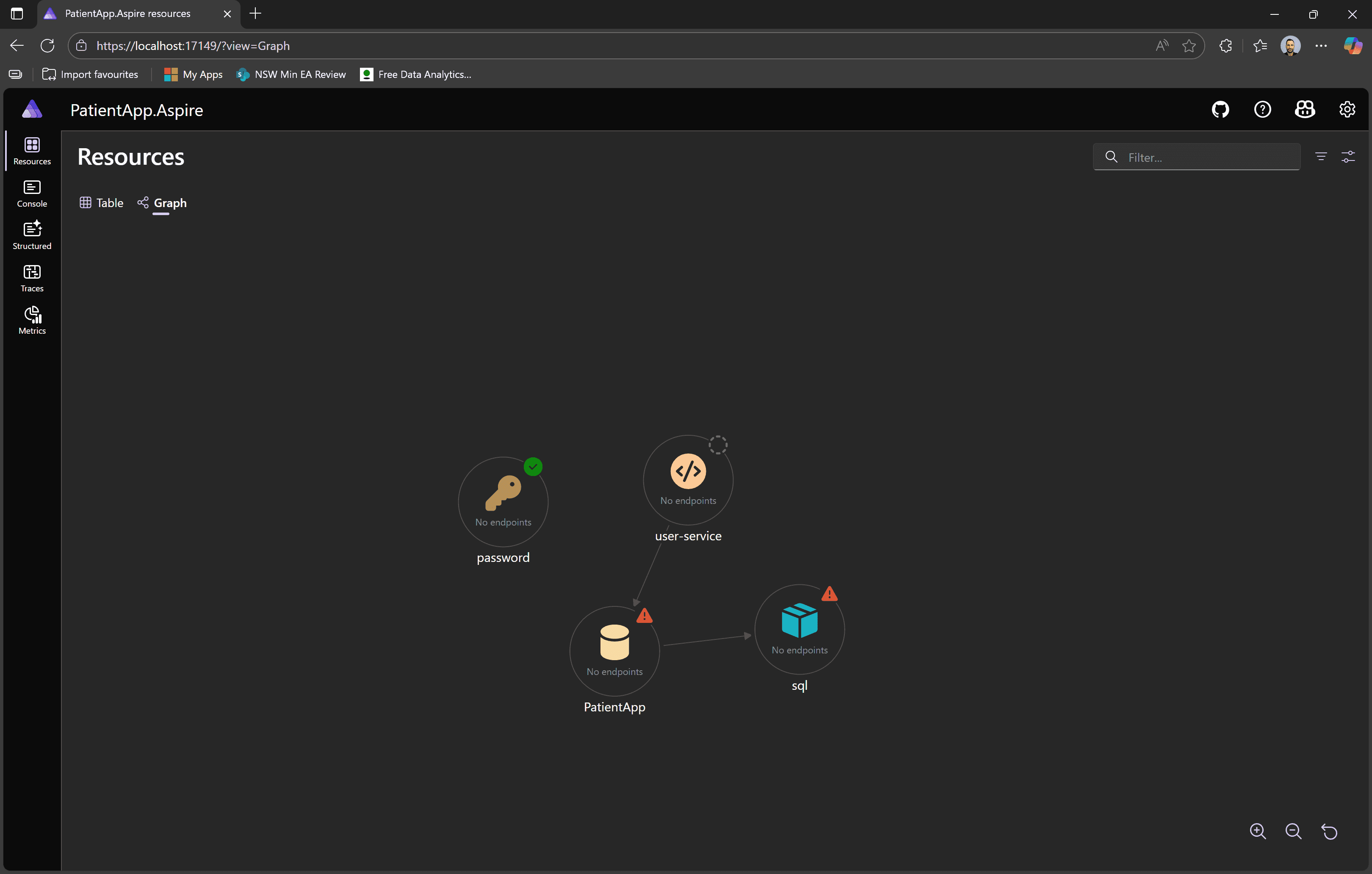Zoom in on the resource graph
Viewport: 1372px width, 874px height.
1258,831
